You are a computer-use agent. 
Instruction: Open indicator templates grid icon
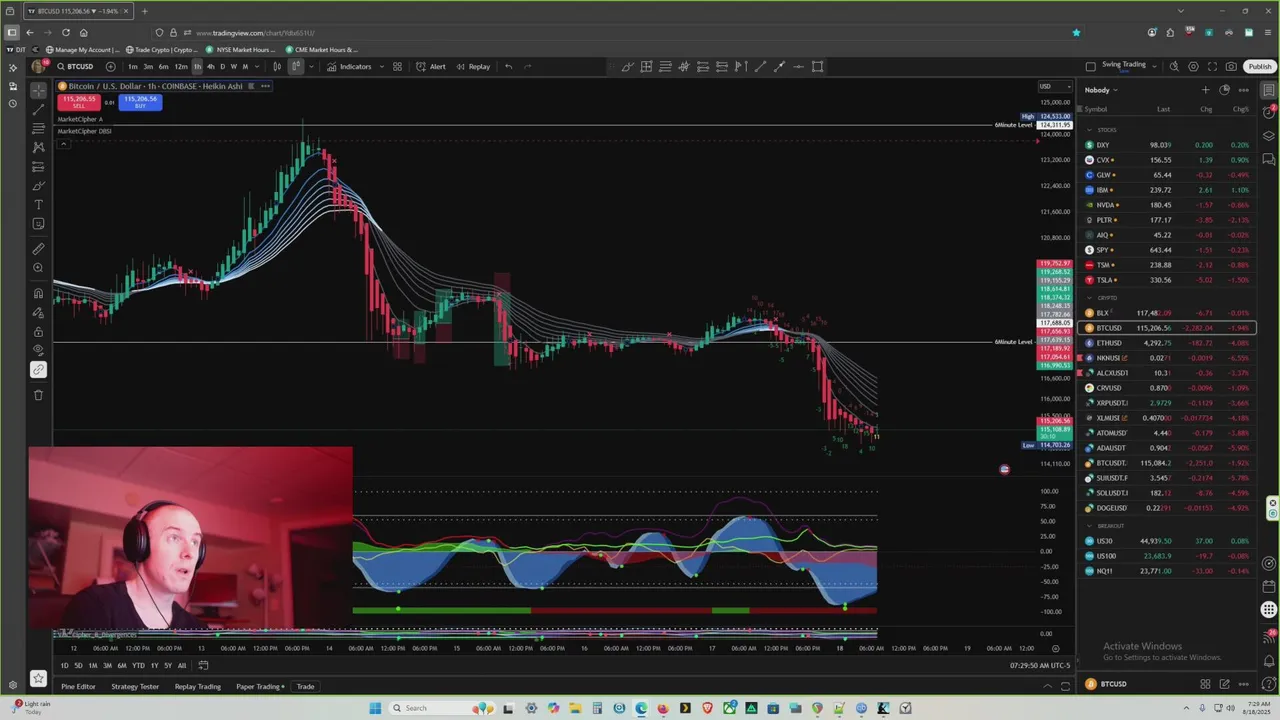[x=397, y=67]
